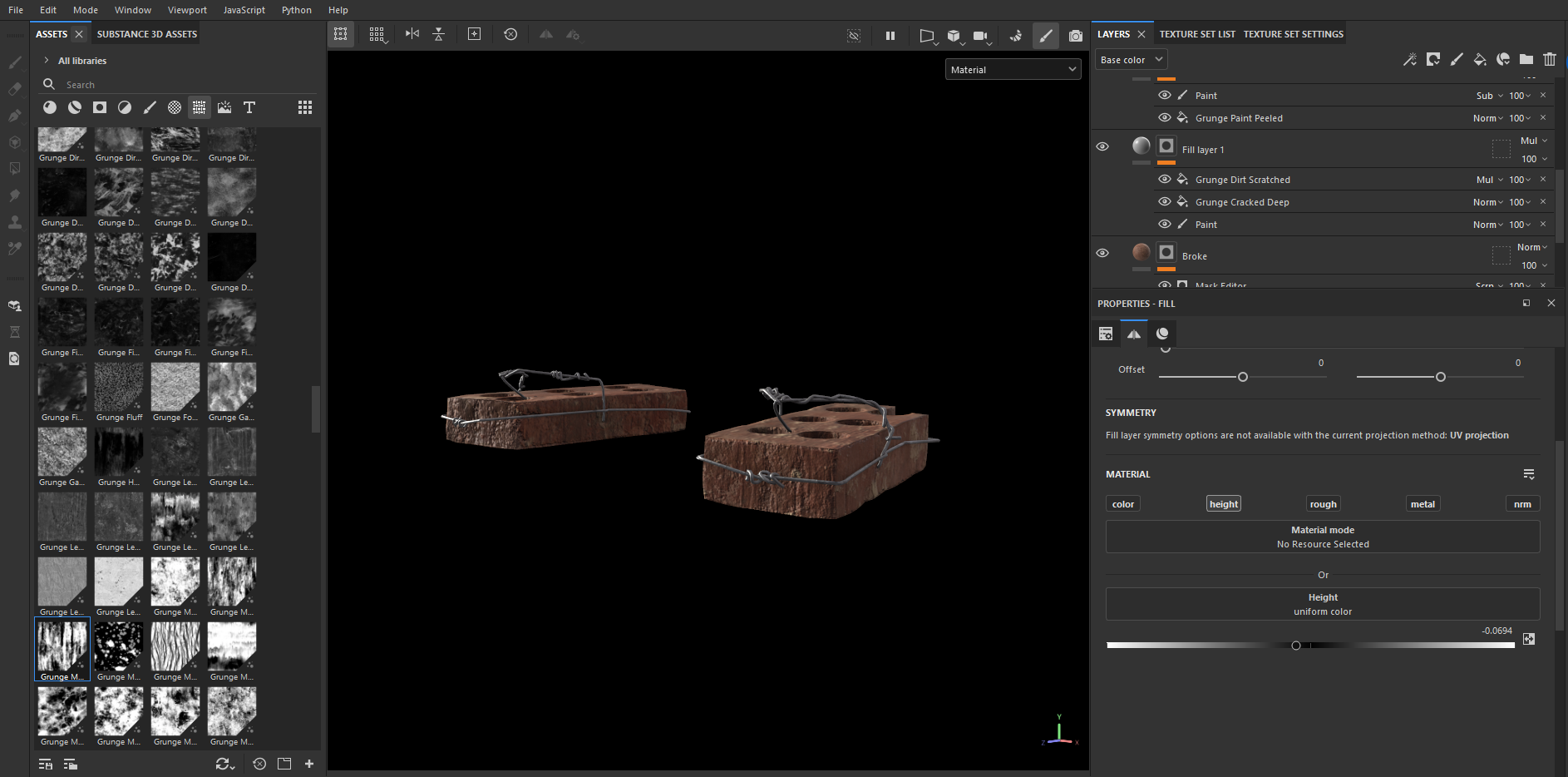1568x777 pixels.
Task: Select the Grunge Fluff thumbnail
Action: pyautogui.click(x=119, y=388)
